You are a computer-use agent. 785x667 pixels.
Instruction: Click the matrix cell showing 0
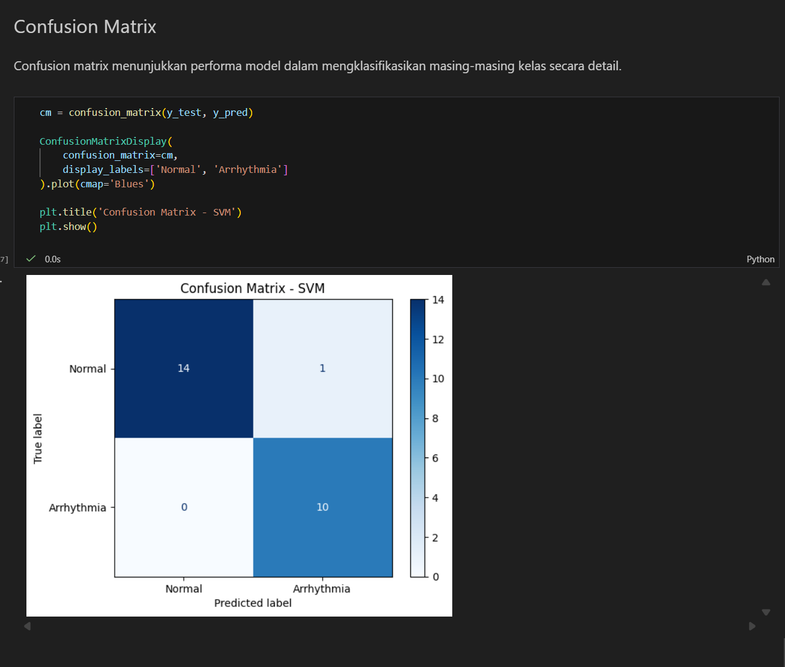[184, 507]
